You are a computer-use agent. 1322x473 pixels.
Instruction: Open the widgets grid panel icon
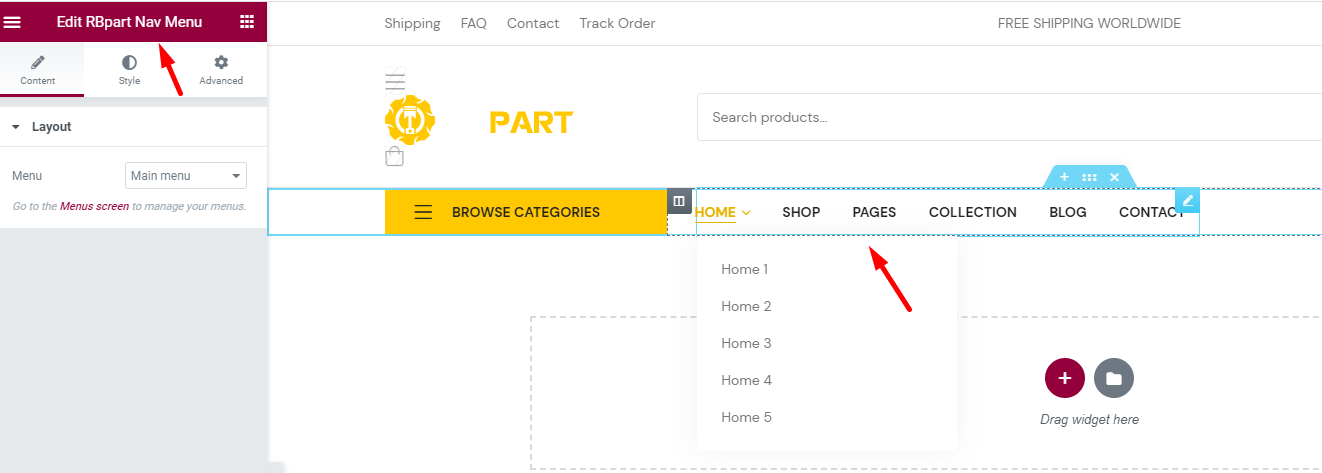(x=247, y=21)
